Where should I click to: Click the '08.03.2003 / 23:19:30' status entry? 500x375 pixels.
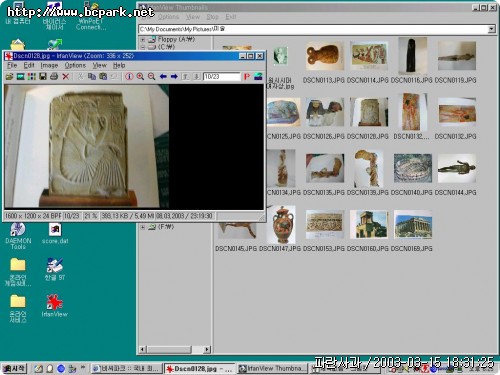coord(184,216)
